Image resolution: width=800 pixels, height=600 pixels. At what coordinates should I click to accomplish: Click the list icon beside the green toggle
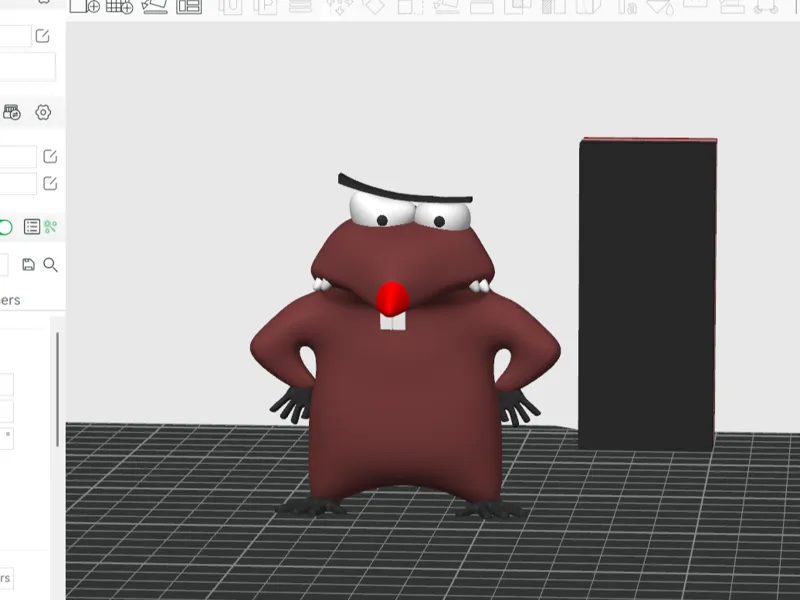tap(32, 227)
